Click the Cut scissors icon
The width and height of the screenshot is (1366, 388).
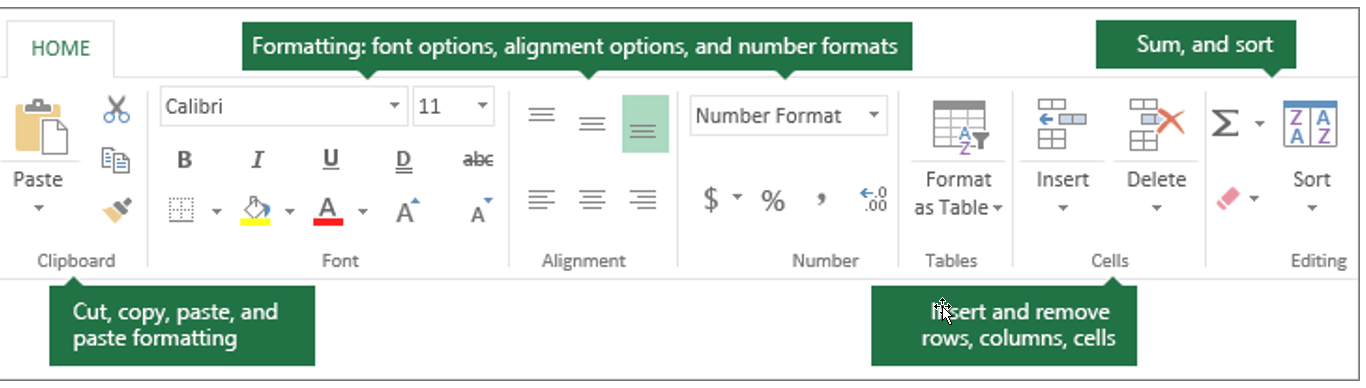pyautogui.click(x=117, y=109)
